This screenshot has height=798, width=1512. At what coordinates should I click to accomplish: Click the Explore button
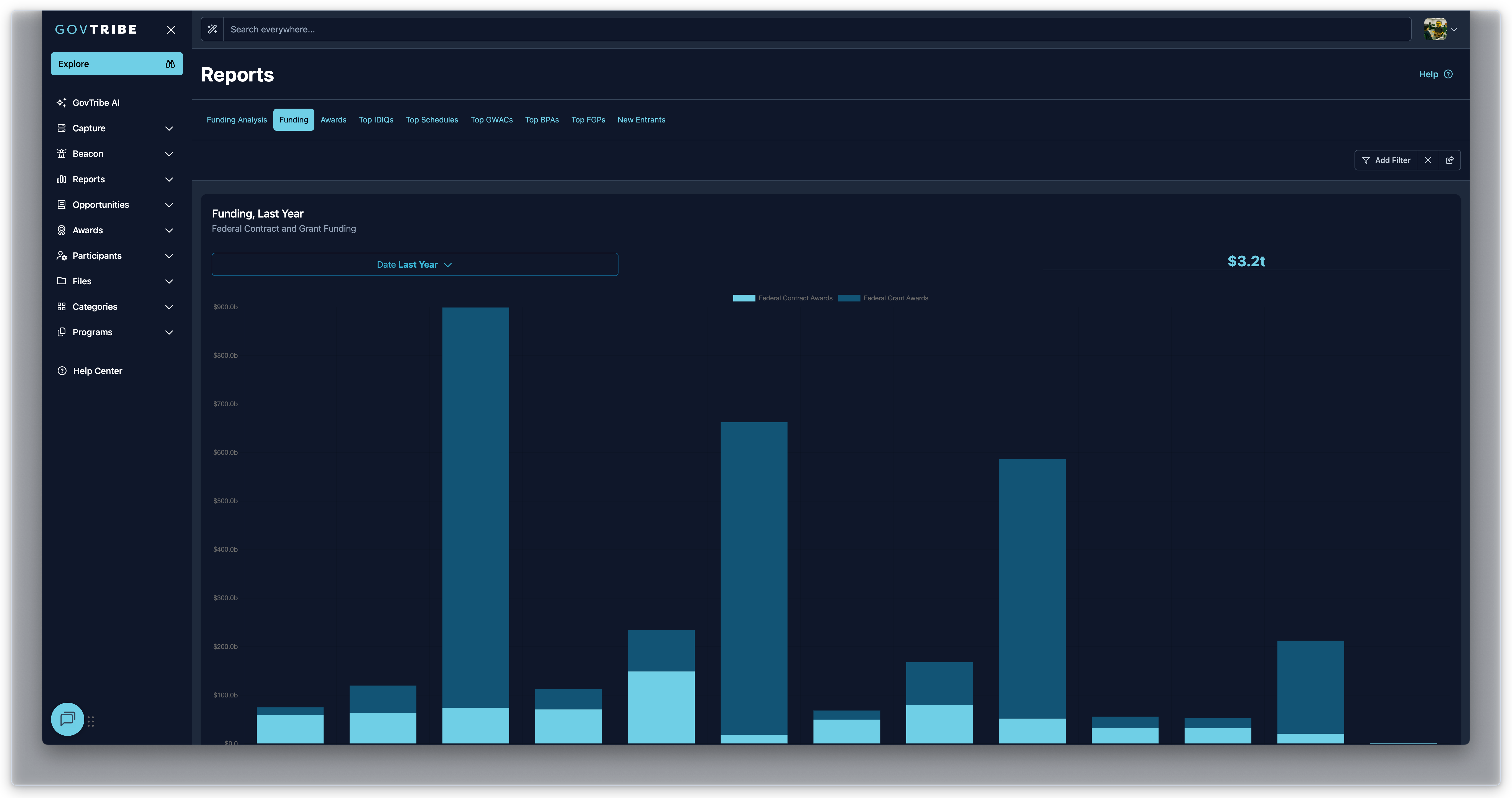tap(117, 64)
